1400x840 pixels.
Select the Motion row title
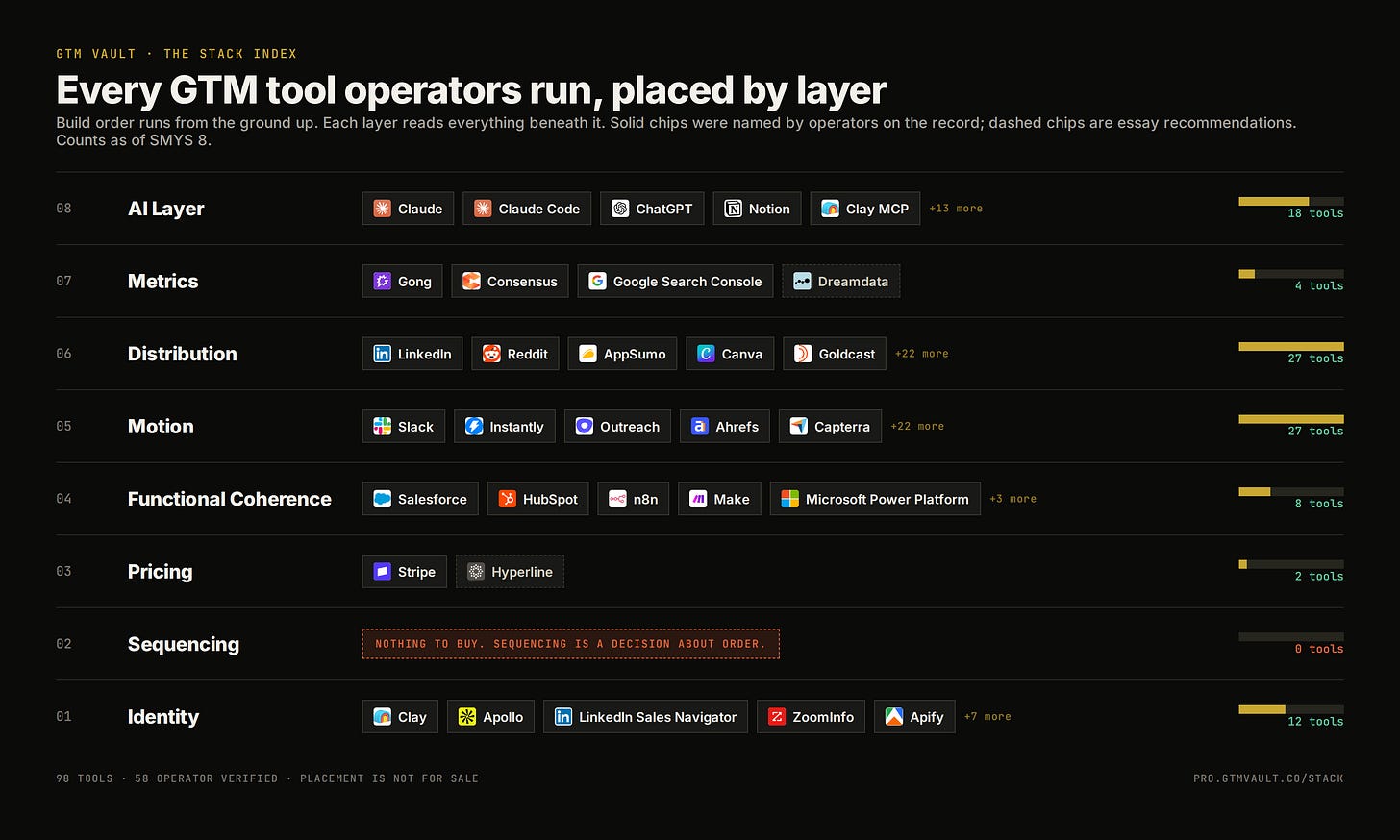point(161,426)
